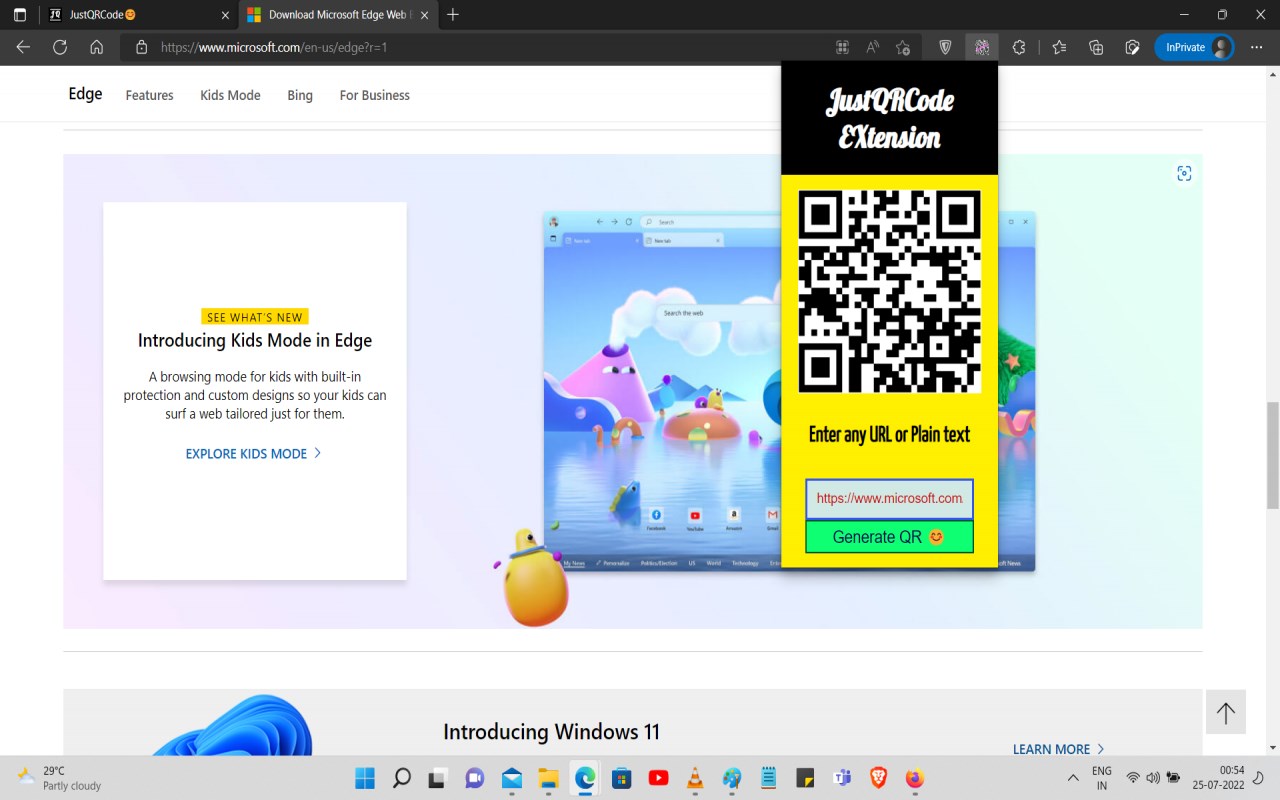
Task: Switch to Download Microsoft Edge tab
Action: pos(336,15)
